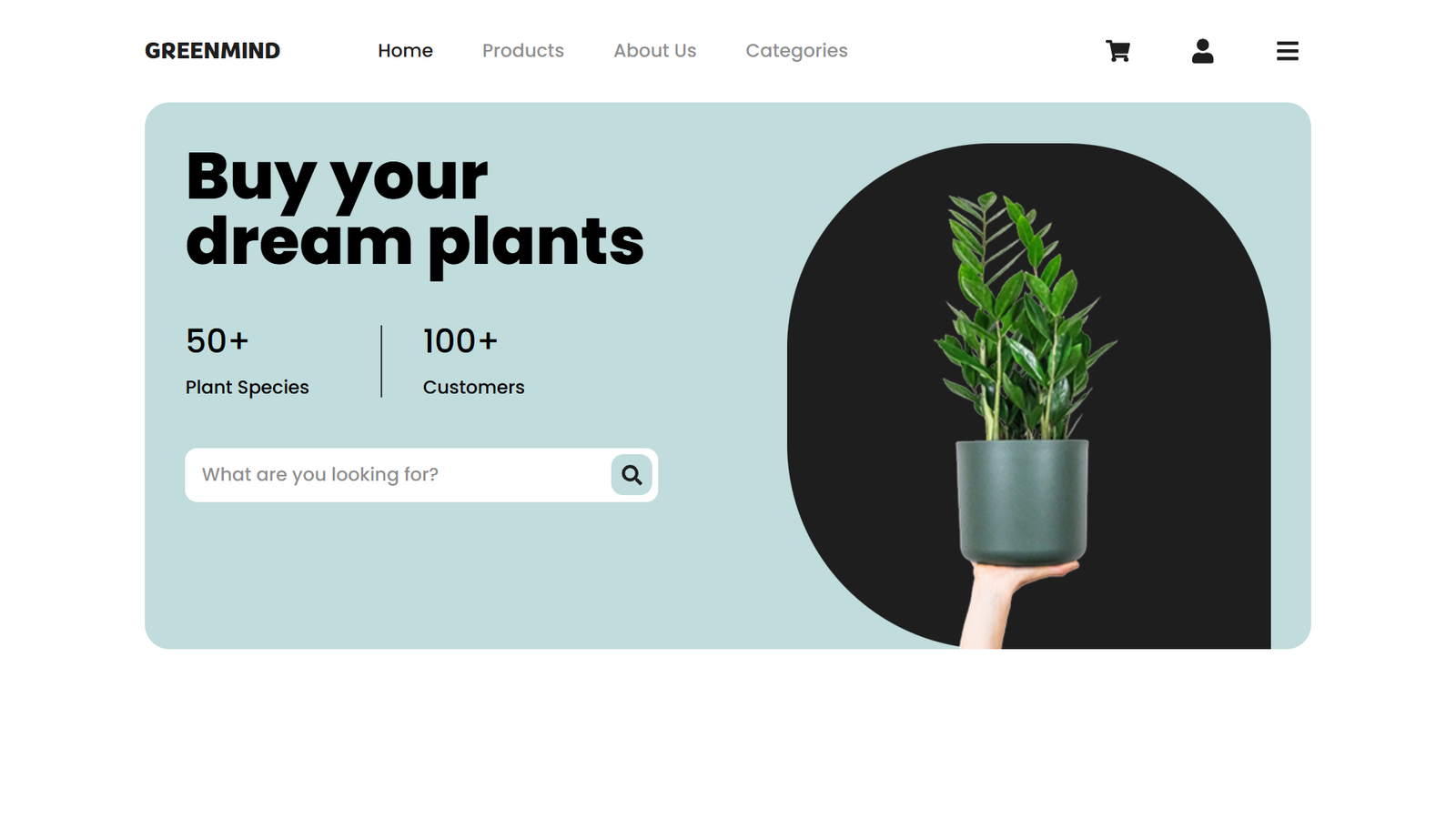1456x819 pixels.
Task: Select Categories in the navigation bar
Action: (x=796, y=51)
